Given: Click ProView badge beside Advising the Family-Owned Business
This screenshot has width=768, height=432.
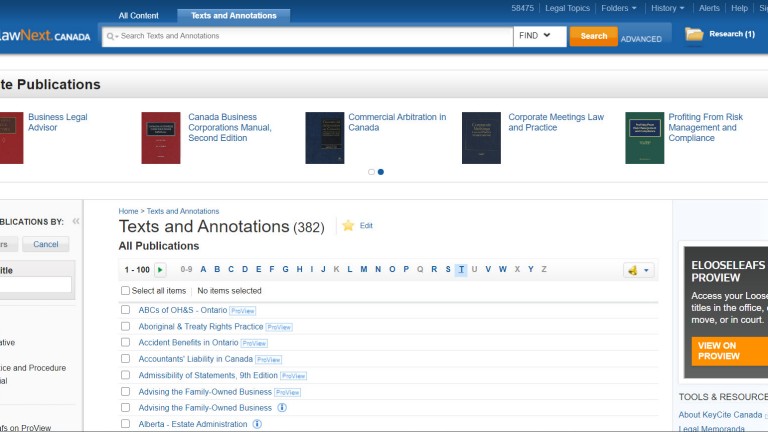Looking at the screenshot, I should [x=288, y=392].
